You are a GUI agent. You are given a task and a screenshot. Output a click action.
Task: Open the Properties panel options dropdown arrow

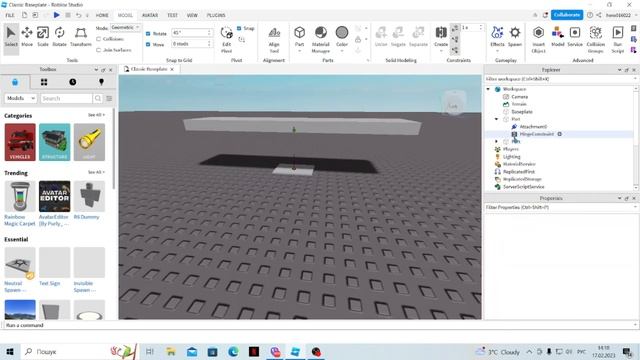pos(619,198)
